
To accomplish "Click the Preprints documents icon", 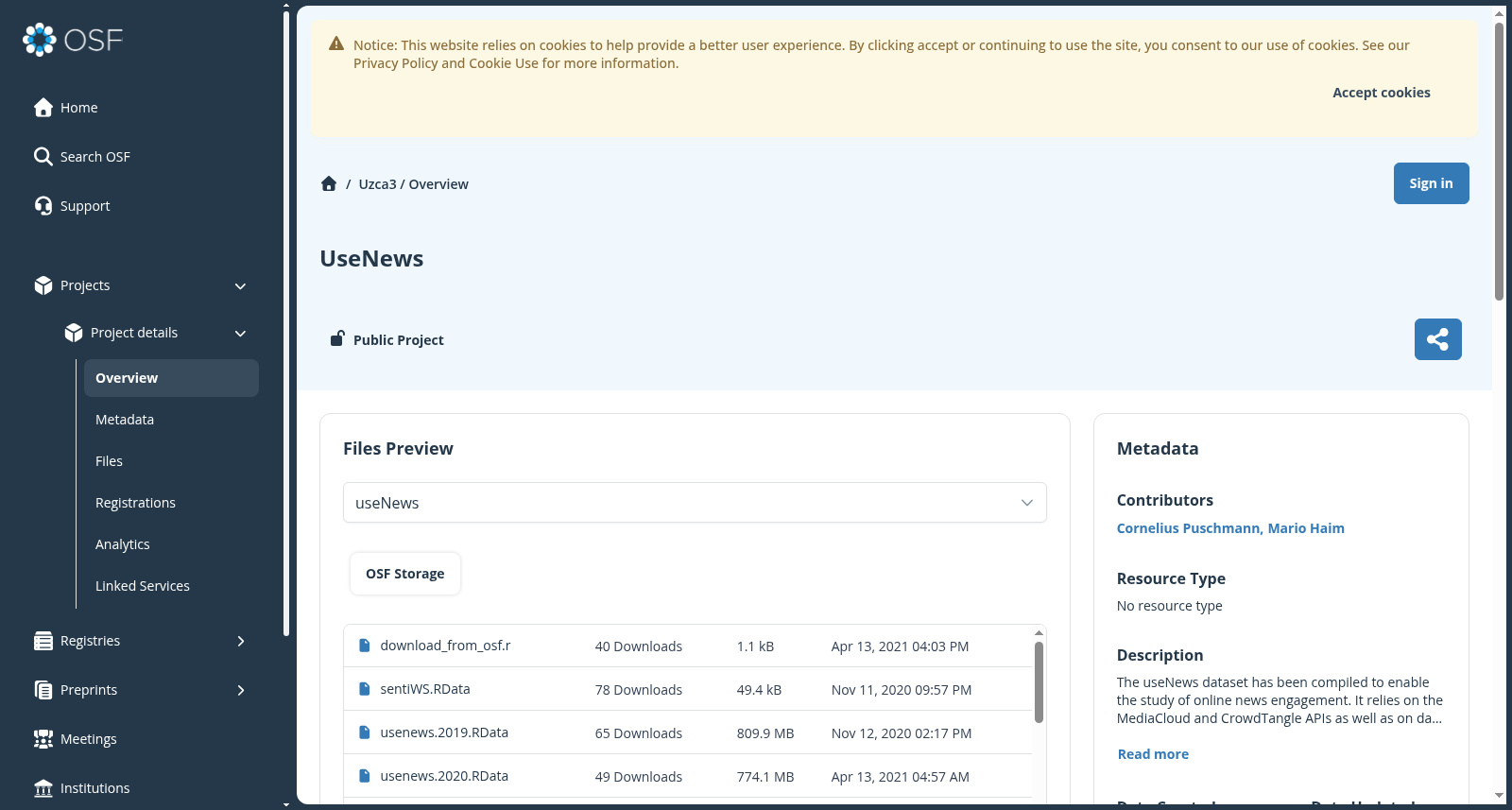I will tap(43, 690).
